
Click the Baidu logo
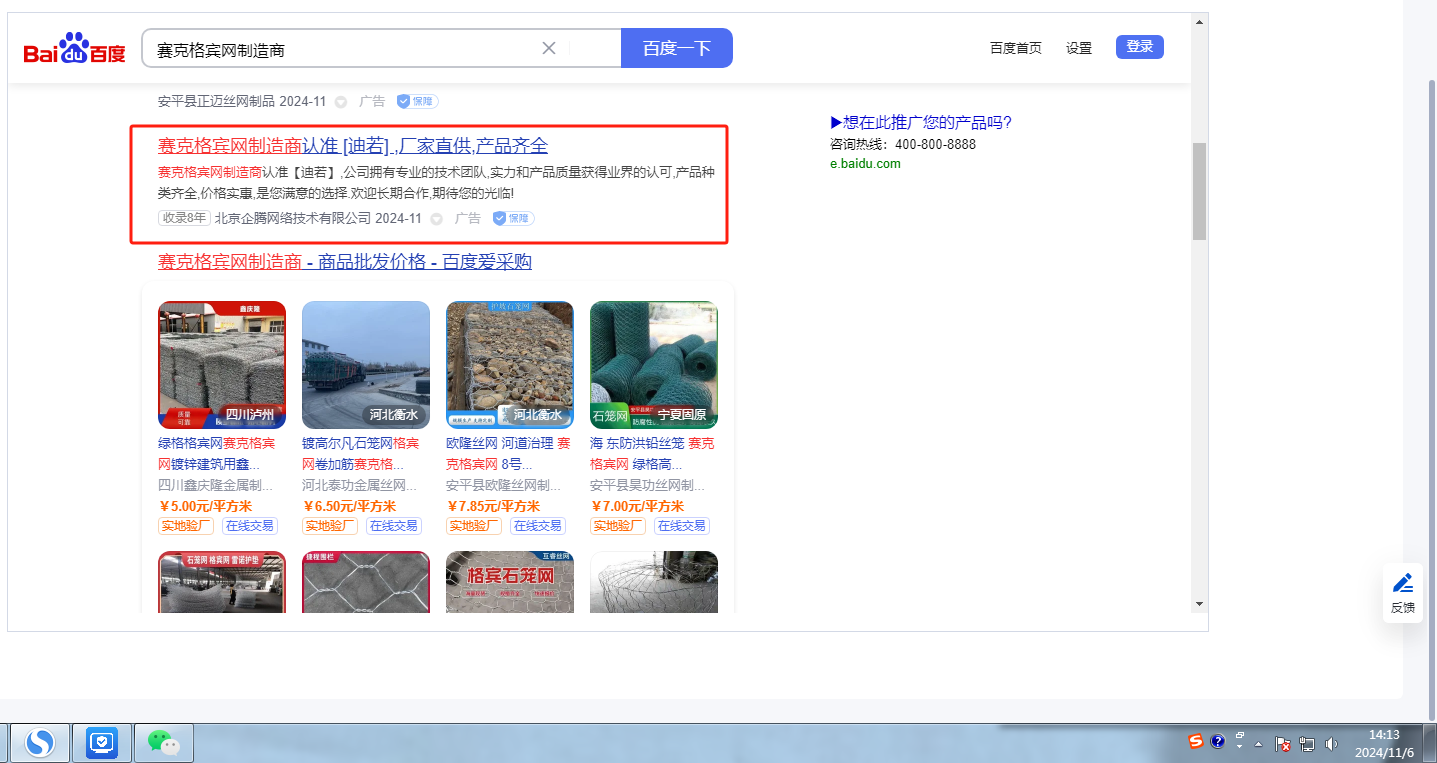pyautogui.click(x=75, y=48)
